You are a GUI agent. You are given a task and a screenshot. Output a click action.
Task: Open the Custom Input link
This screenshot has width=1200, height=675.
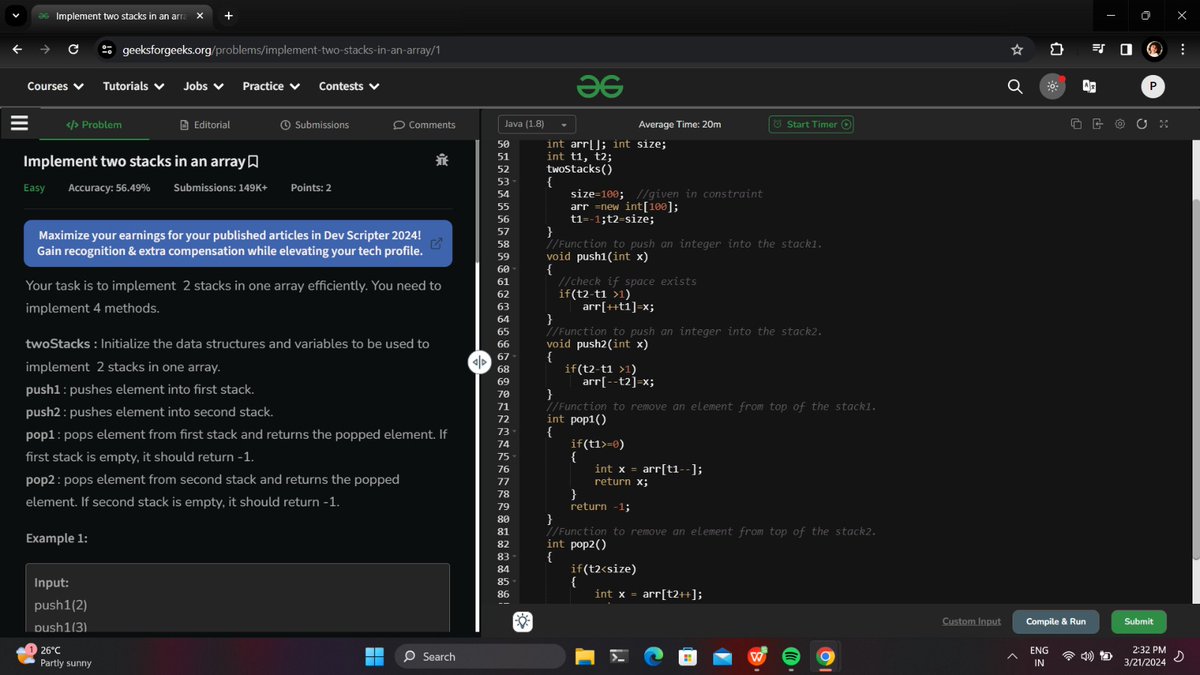tap(971, 621)
